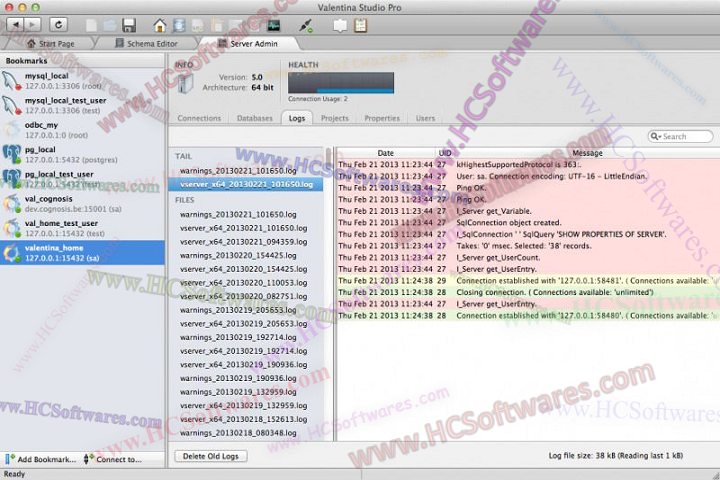
Task: Select tail log warnings_20130221_101650.log
Action: click(x=246, y=171)
